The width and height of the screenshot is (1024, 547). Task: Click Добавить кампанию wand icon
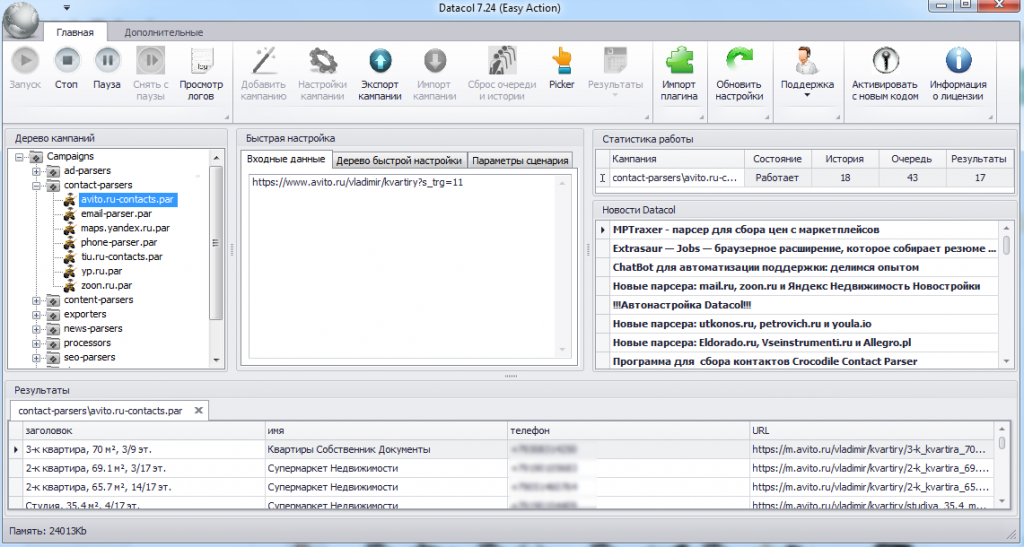(263, 61)
